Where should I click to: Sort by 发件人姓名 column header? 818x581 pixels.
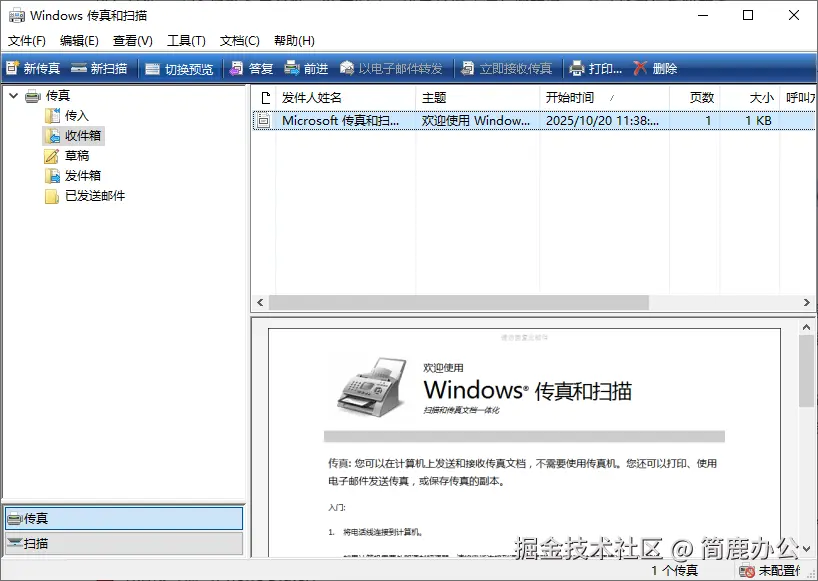tap(346, 98)
